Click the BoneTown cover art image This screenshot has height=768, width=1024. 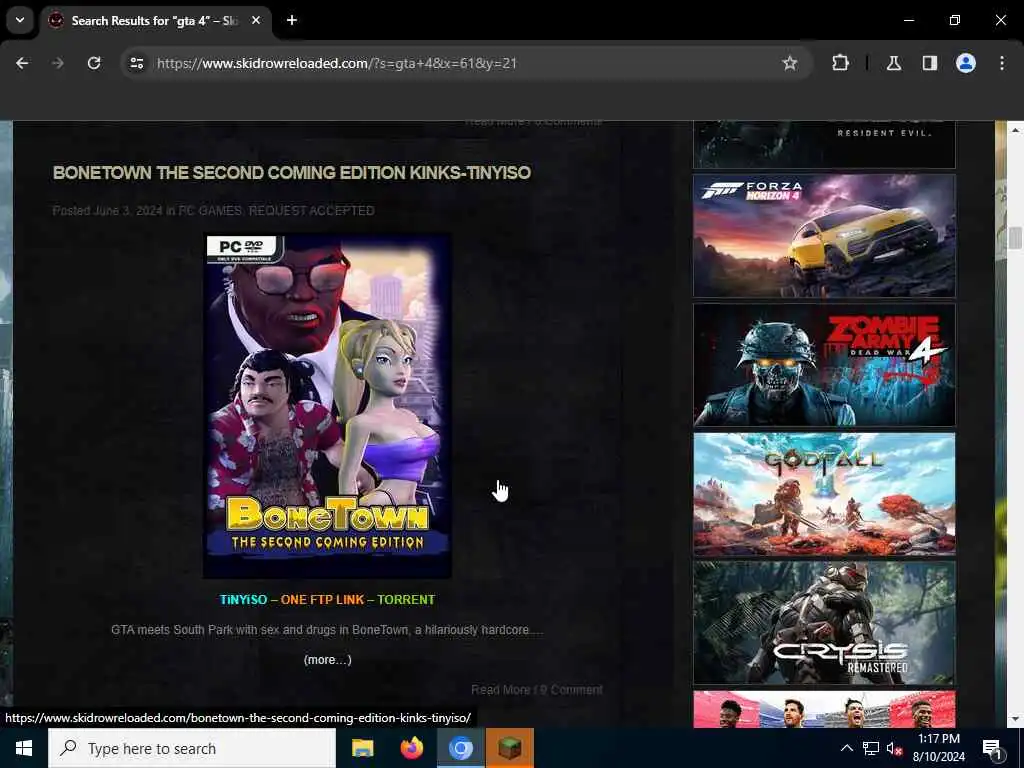(327, 406)
